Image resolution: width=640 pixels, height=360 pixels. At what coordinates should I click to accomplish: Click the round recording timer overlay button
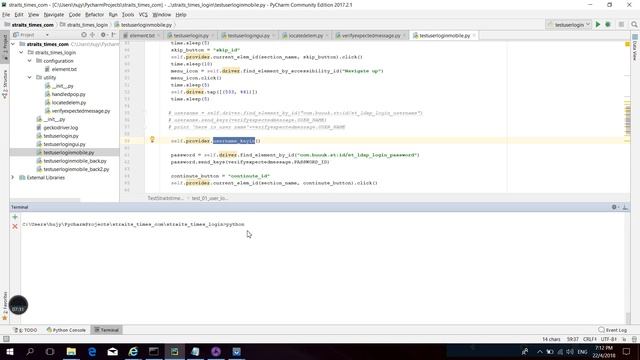18,305
